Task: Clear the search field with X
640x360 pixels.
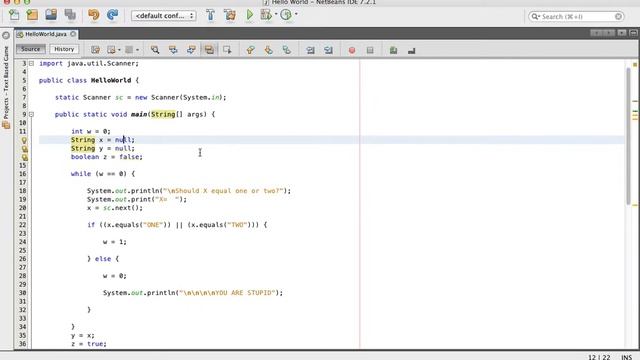Action: tap(618, 16)
